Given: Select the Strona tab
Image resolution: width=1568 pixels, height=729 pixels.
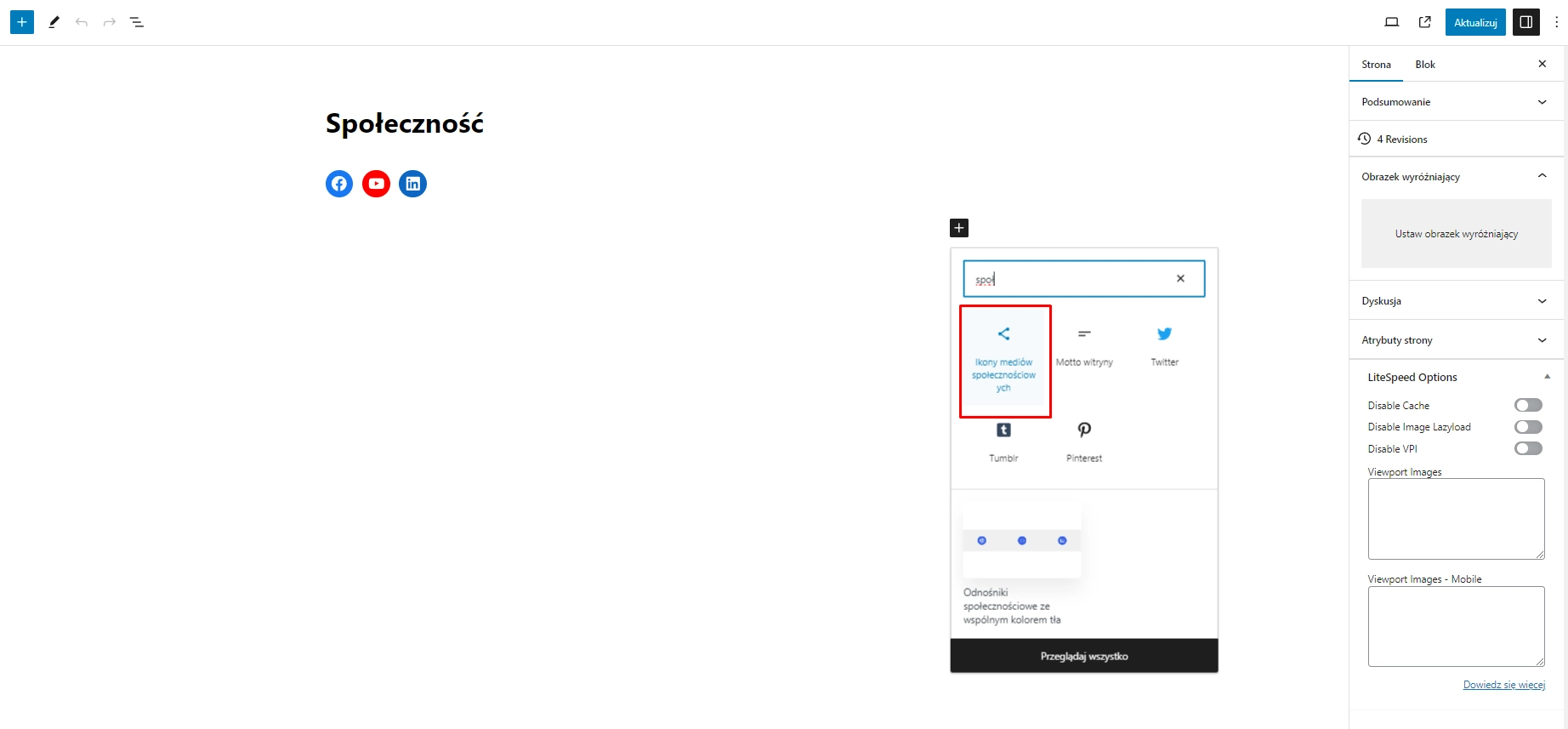Looking at the screenshot, I should 1376,65.
